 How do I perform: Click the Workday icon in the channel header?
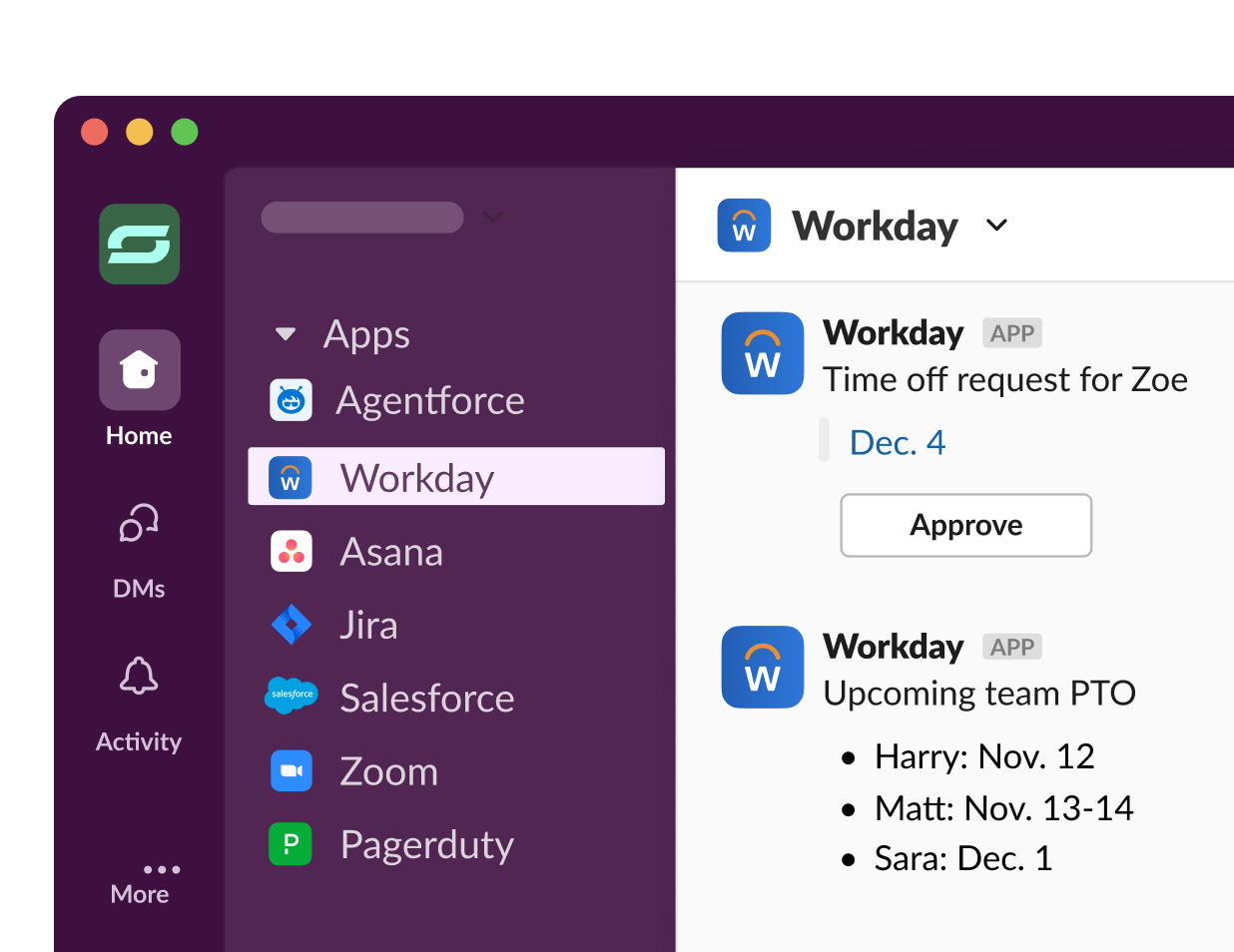(744, 226)
